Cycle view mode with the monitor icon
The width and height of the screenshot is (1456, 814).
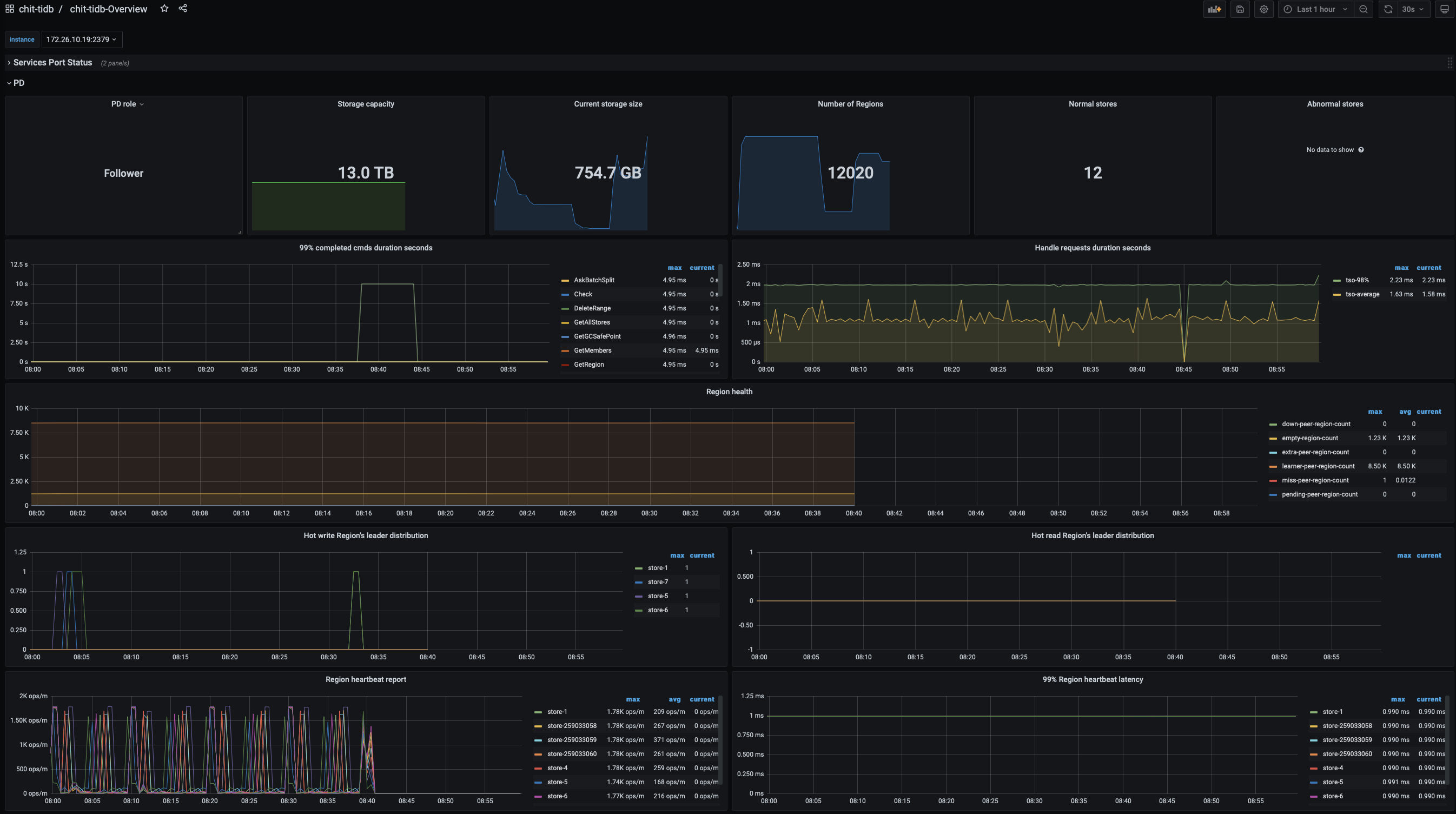pos(1444,9)
